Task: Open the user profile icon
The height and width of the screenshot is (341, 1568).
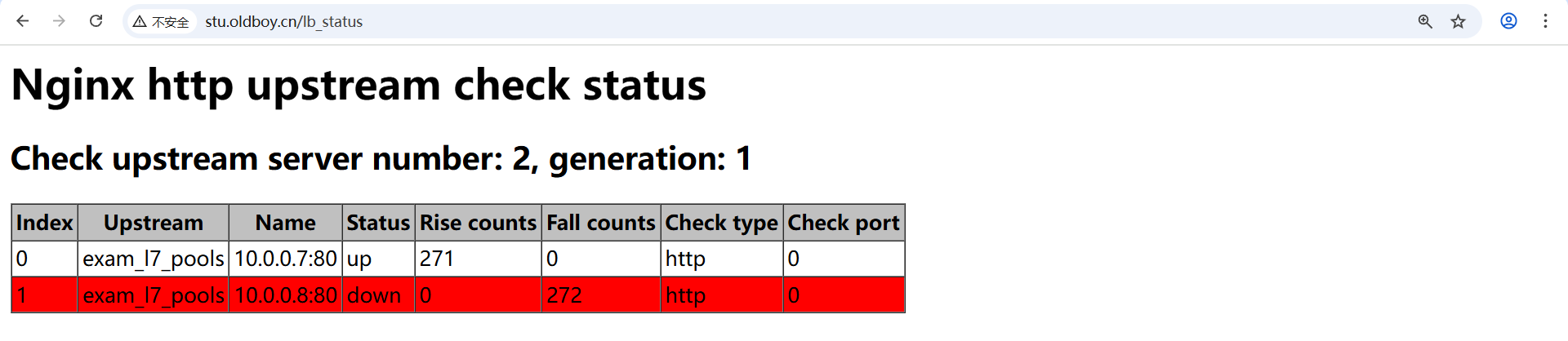Action: [x=1508, y=21]
